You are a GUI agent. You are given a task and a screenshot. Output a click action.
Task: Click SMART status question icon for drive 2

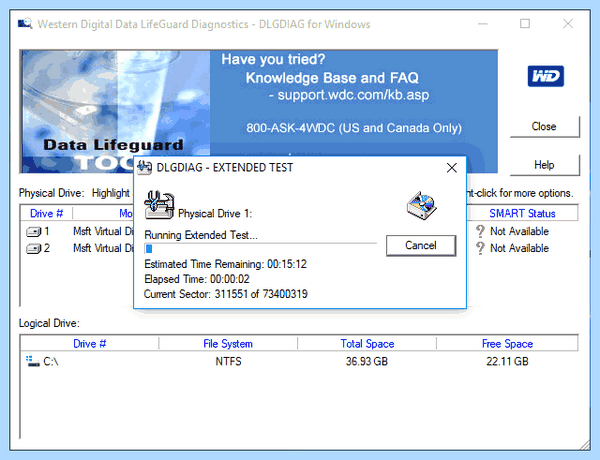coord(480,248)
